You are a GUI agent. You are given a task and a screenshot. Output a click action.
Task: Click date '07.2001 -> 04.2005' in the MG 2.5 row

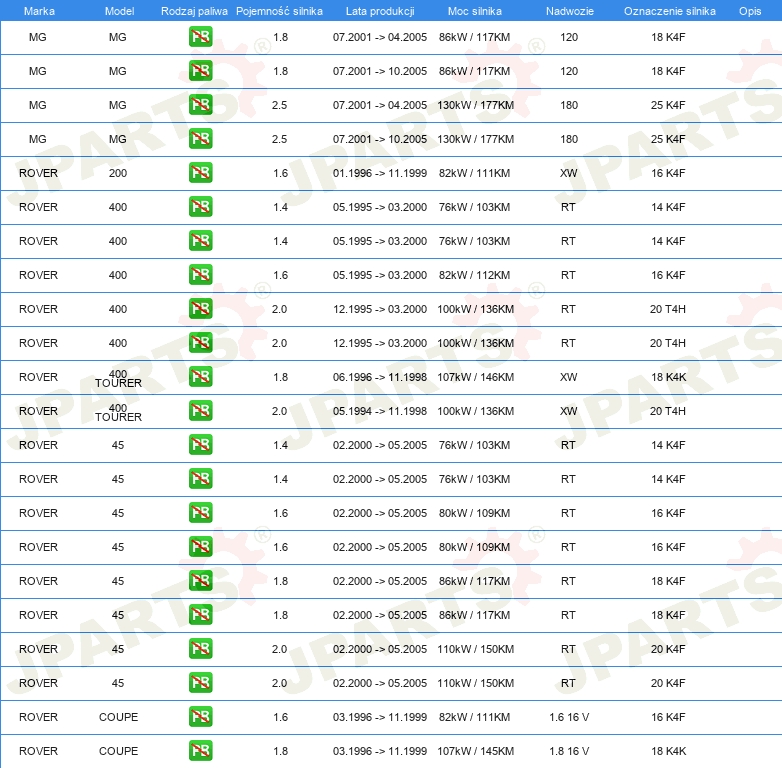(380, 105)
